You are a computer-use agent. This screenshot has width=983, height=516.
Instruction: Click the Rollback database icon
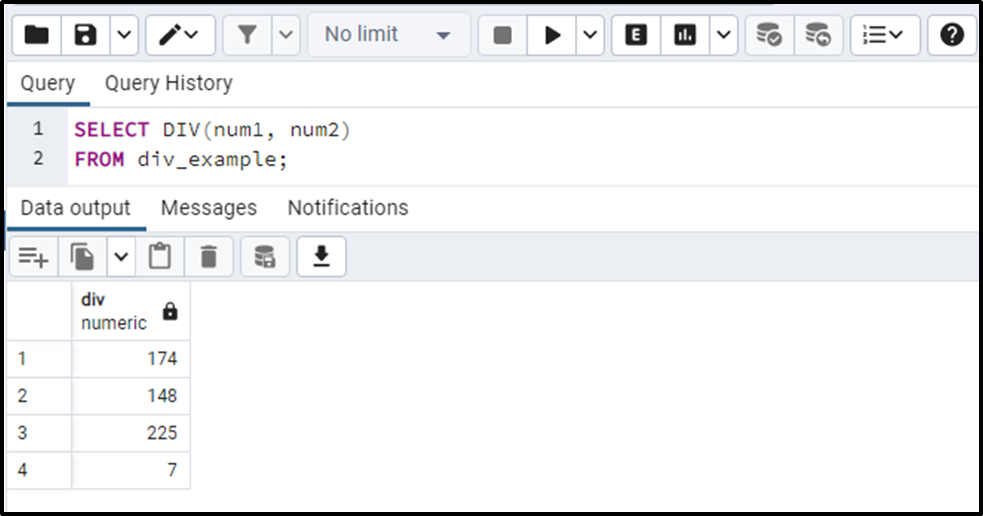[818, 35]
